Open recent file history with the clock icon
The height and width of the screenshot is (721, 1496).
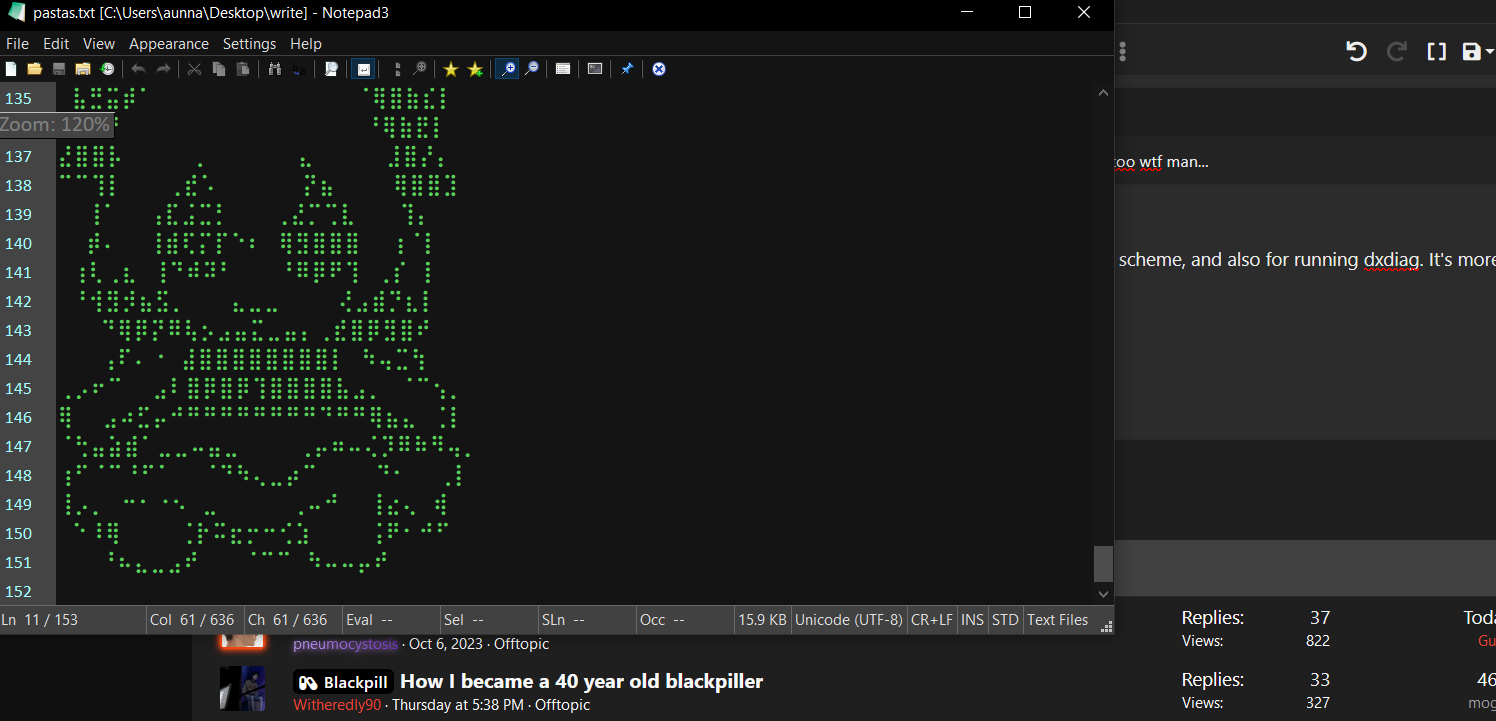point(107,69)
